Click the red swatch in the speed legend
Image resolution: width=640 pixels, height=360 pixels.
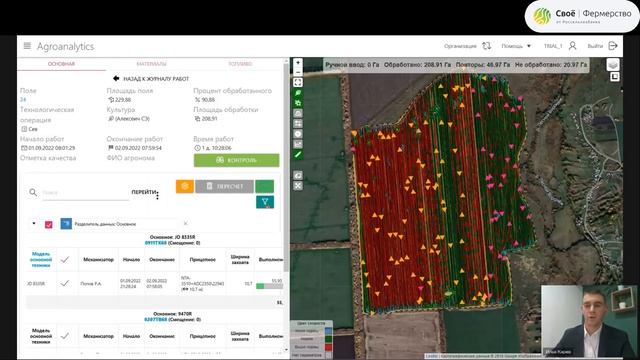point(328,347)
